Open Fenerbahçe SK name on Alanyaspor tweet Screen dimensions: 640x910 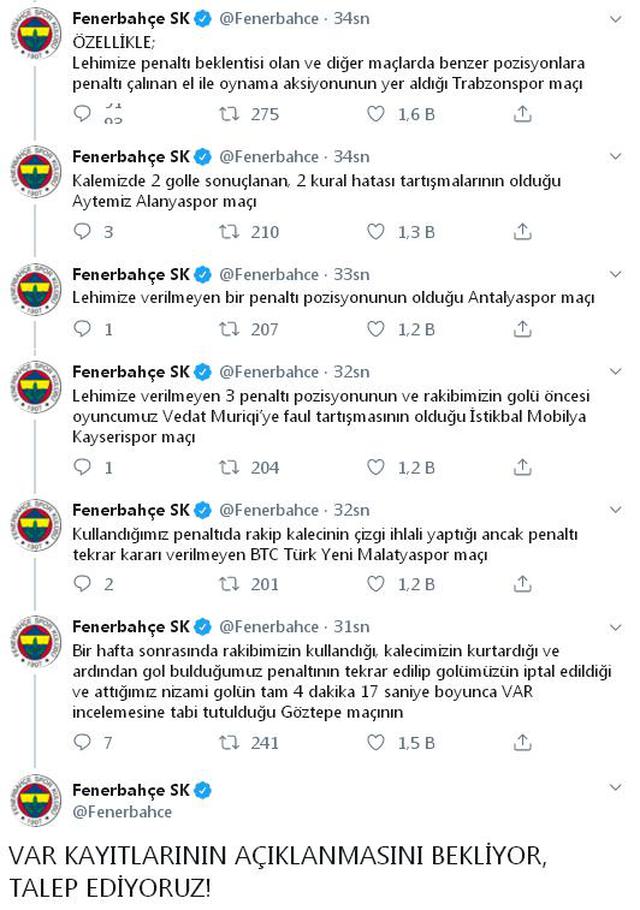point(131,157)
